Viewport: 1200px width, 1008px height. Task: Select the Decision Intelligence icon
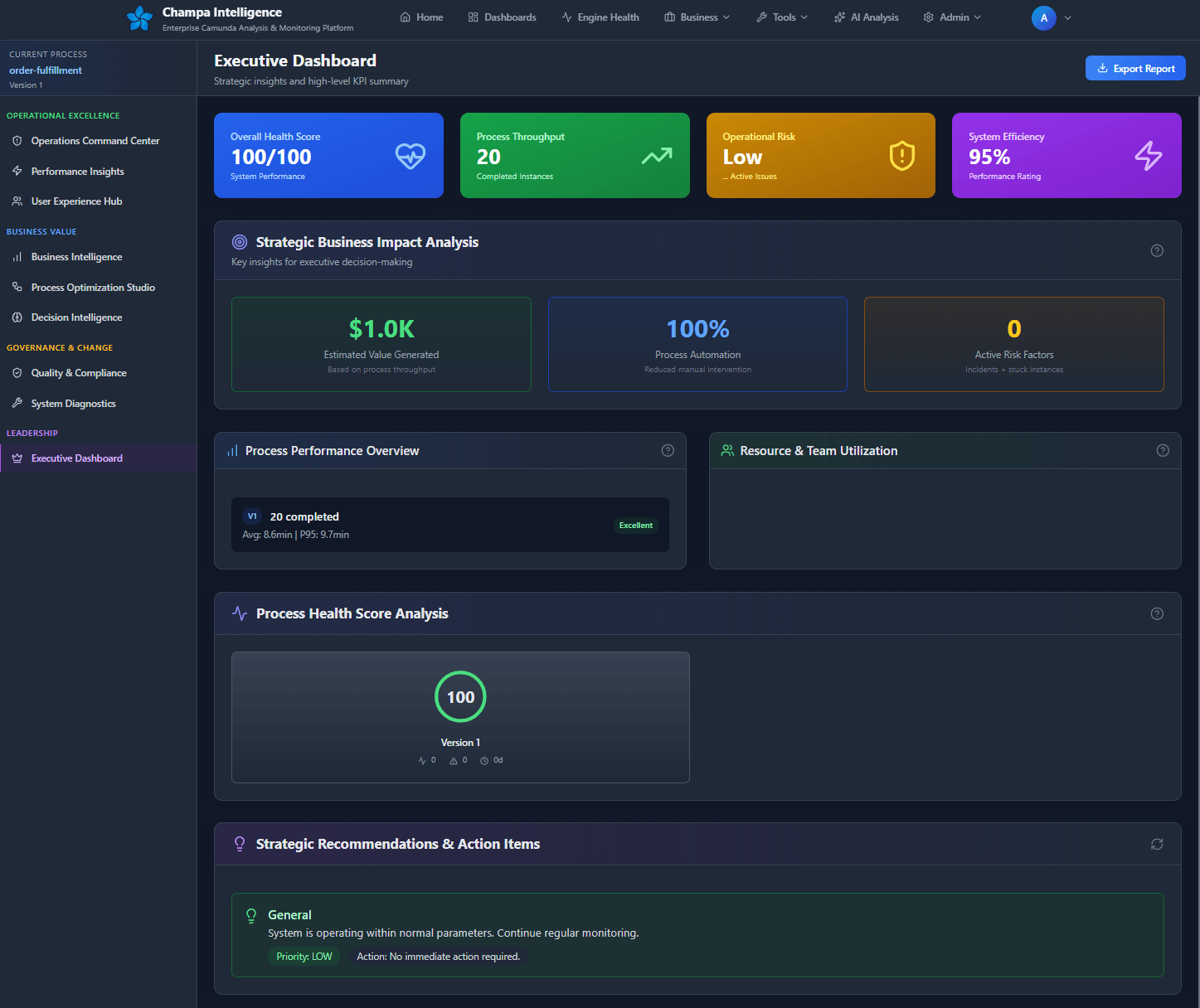[17, 317]
